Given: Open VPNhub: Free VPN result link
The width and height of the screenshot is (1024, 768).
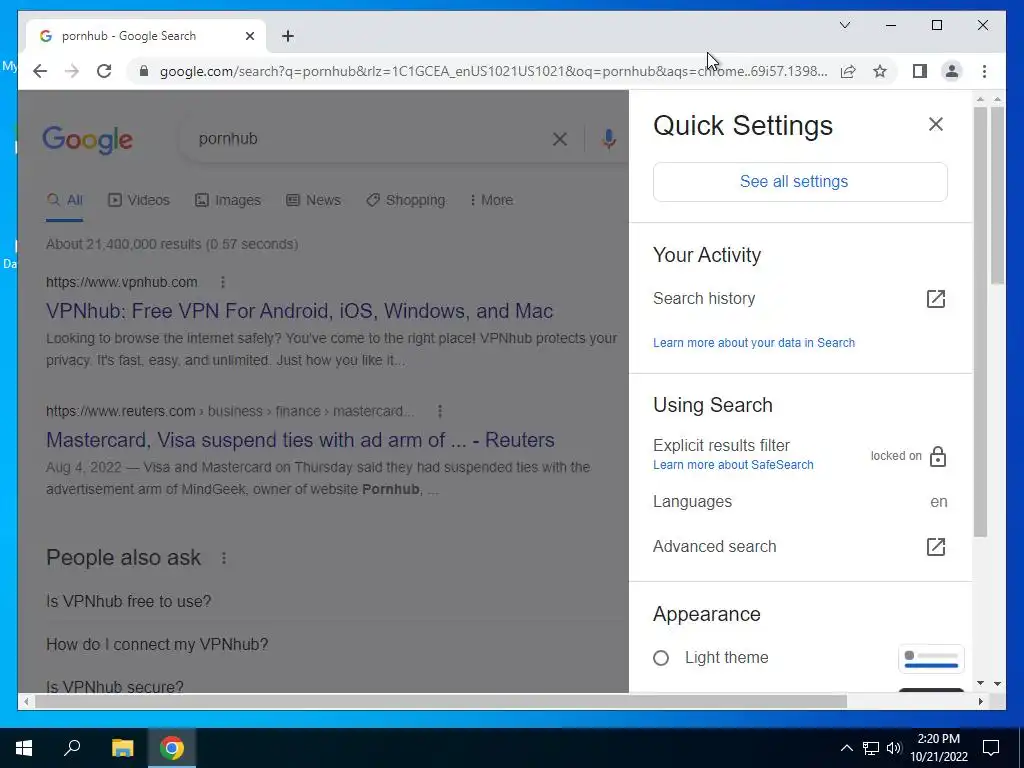Looking at the screenshot, I should click(x=299, y=311).
